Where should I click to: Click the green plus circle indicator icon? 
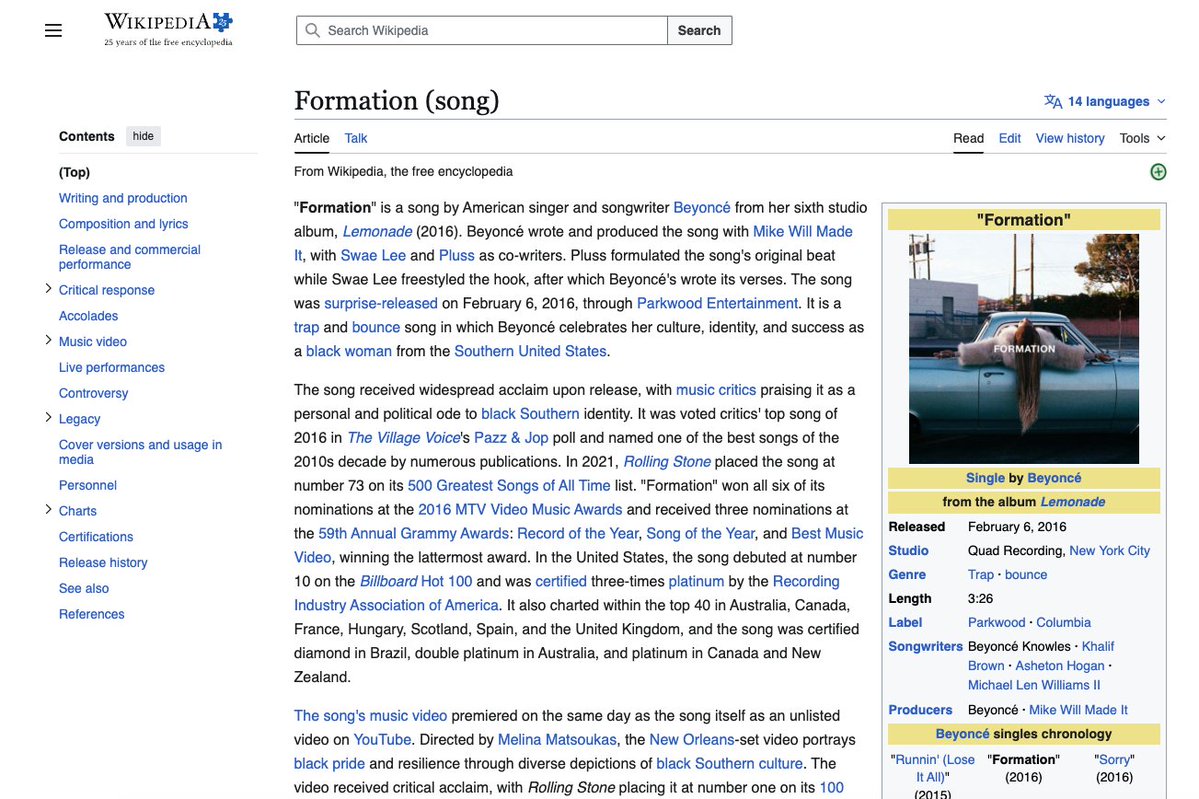[x=1158, y=172]
